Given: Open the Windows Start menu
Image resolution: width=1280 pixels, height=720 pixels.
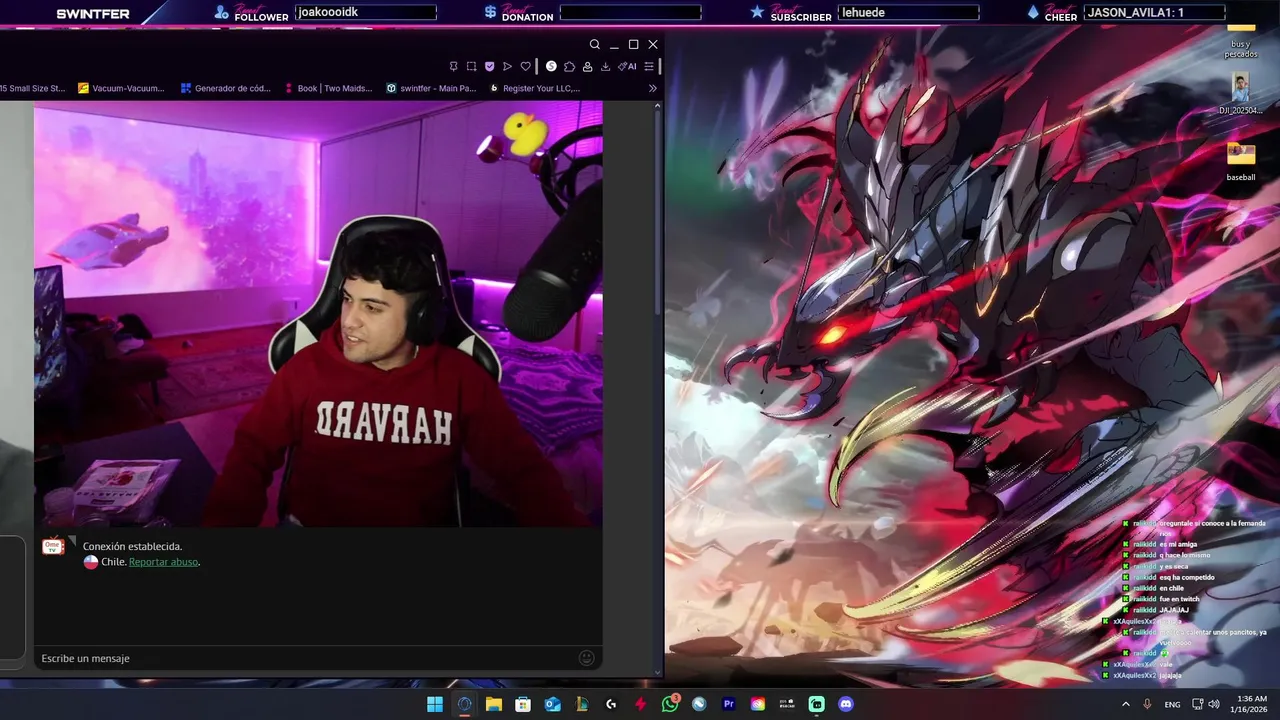Looking at the screenshot, I should coord(435,704).
